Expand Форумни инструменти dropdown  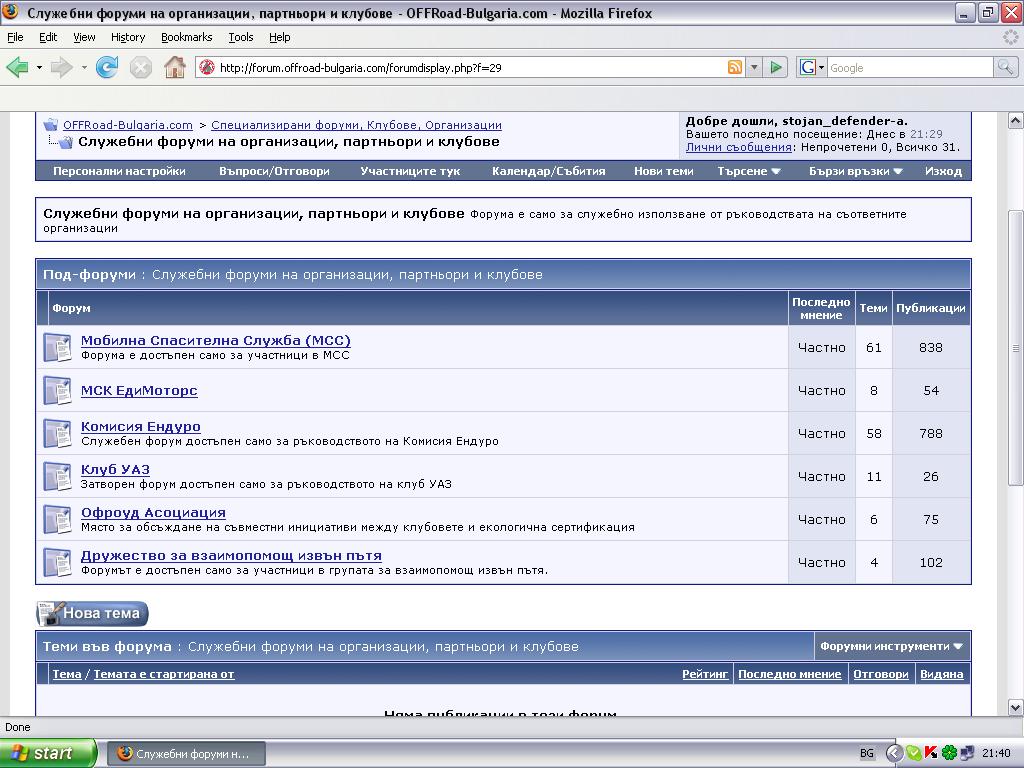pos(891,646)
